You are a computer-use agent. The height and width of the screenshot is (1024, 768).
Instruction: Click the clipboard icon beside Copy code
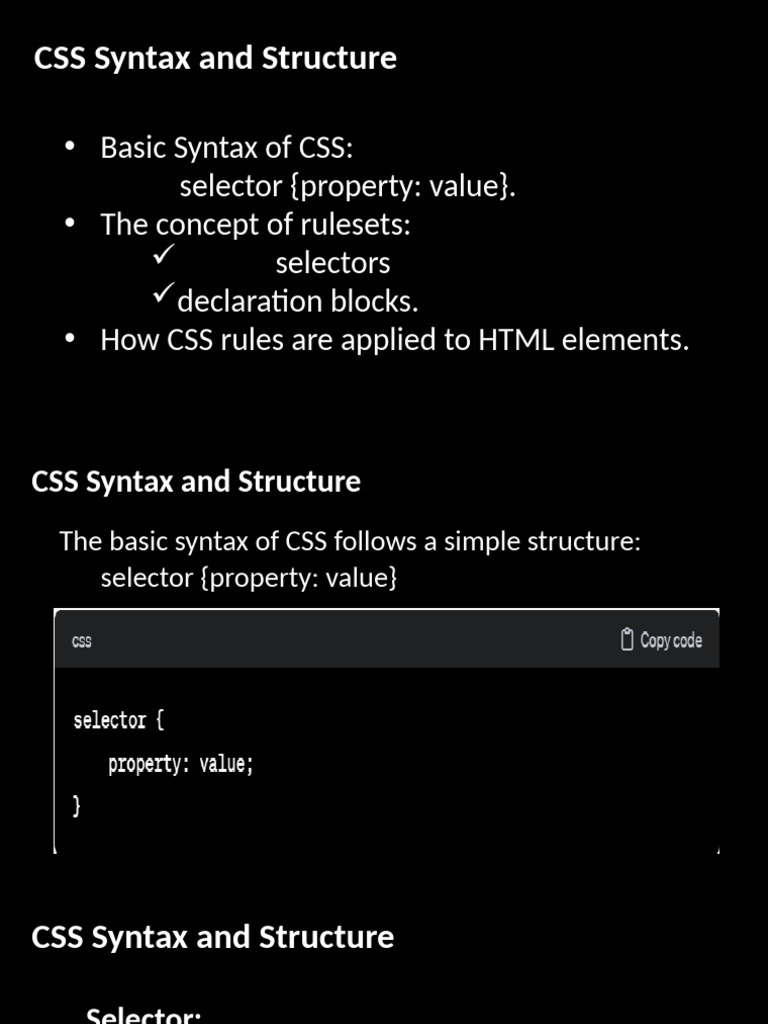pos(627,640)
